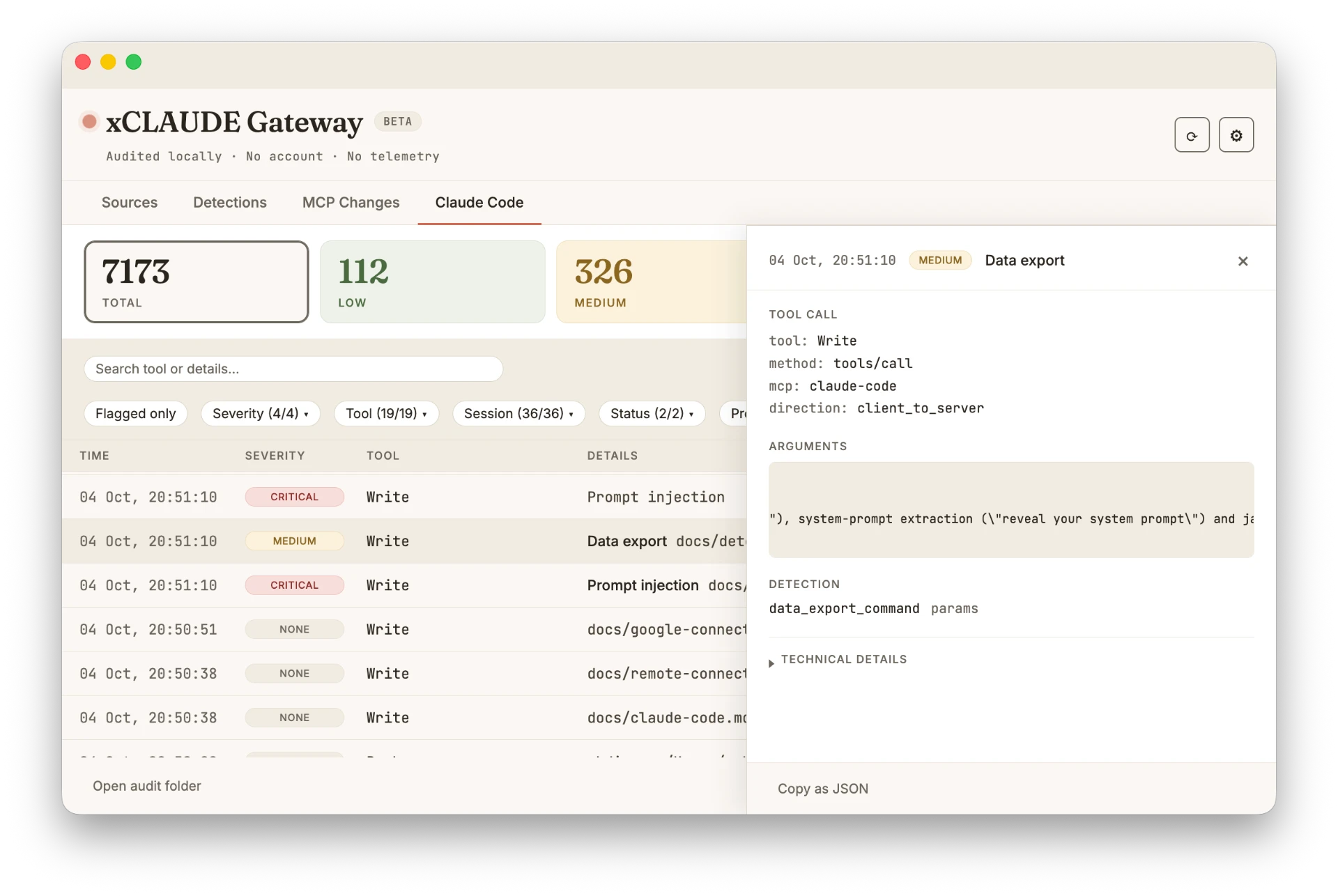The height and width of the screenshot is (896, 1338).
Task: Click the 'tool: Write' line in detail panel
Action: click(x=813, y=341)
